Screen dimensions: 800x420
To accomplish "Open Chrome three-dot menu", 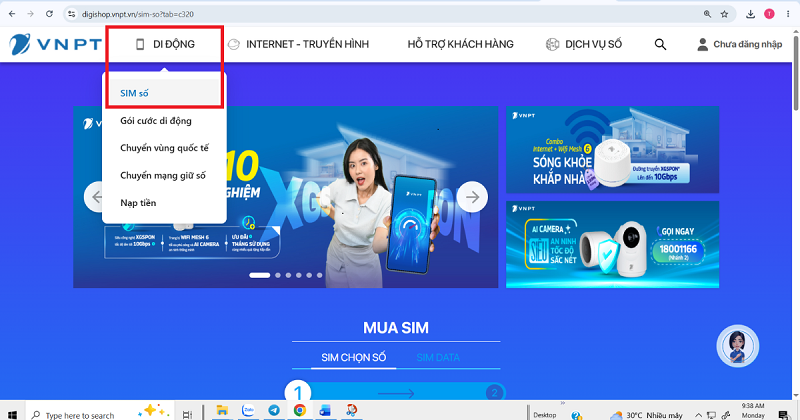I will coord(788,14).
